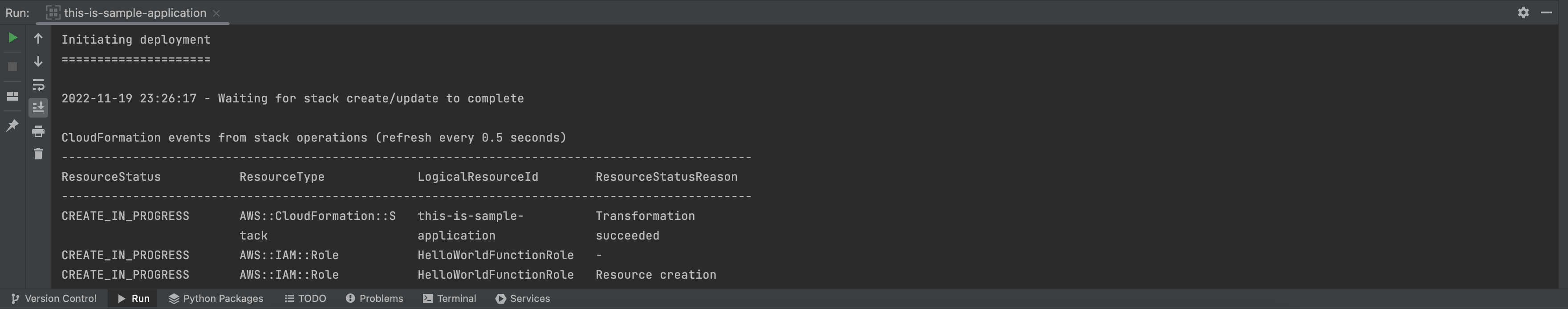Click the console vertical scrollbar

point(1563,157)
